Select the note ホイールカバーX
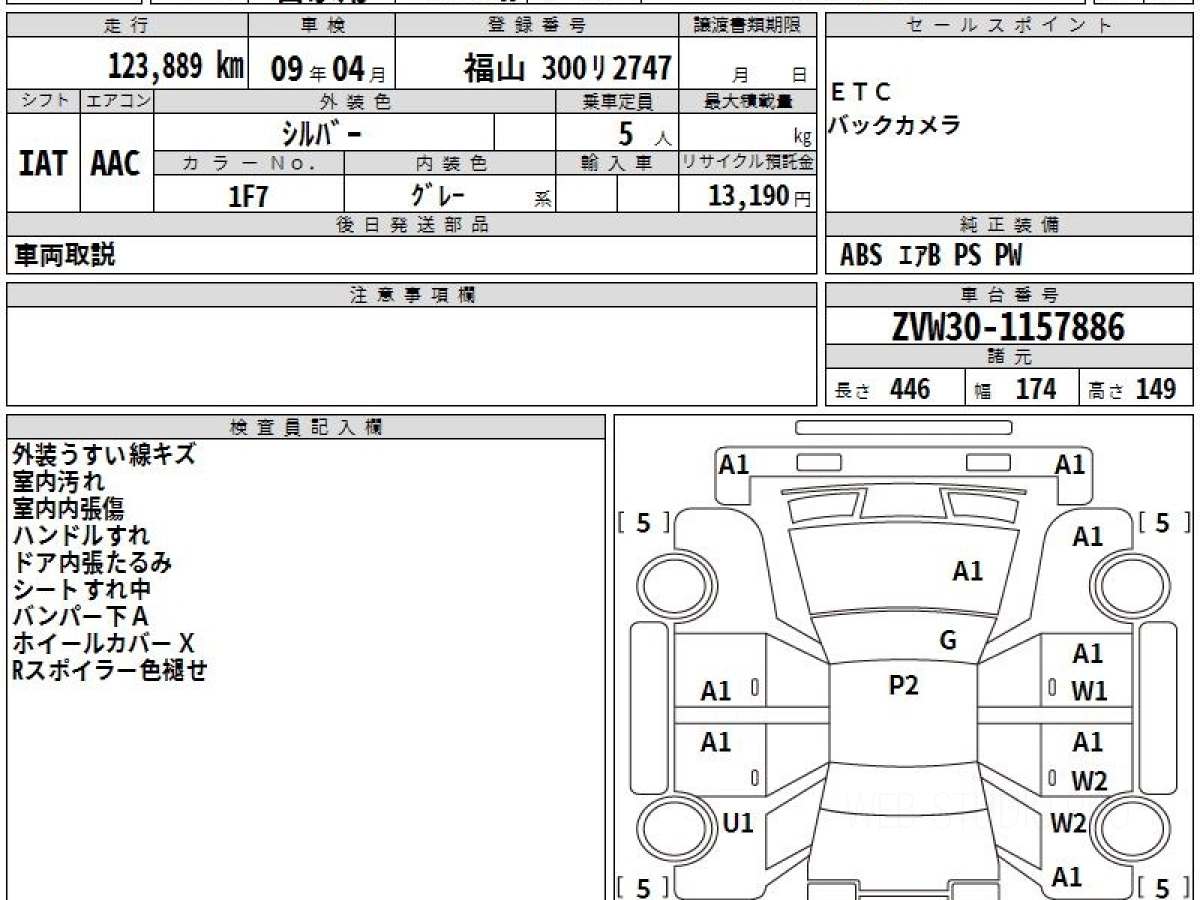 click(x=104, y=644)
